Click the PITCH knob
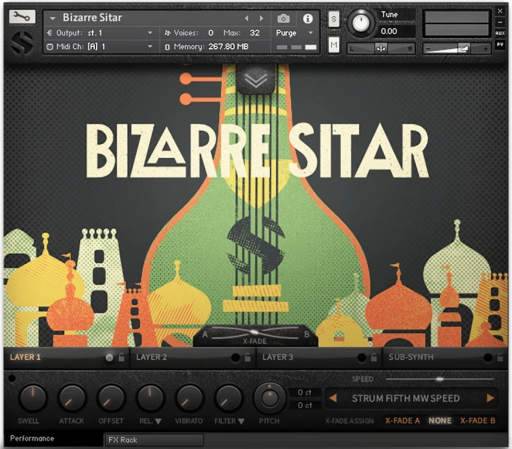The height and width of the screenshot is (449, 512). click(x=270, y=398)
